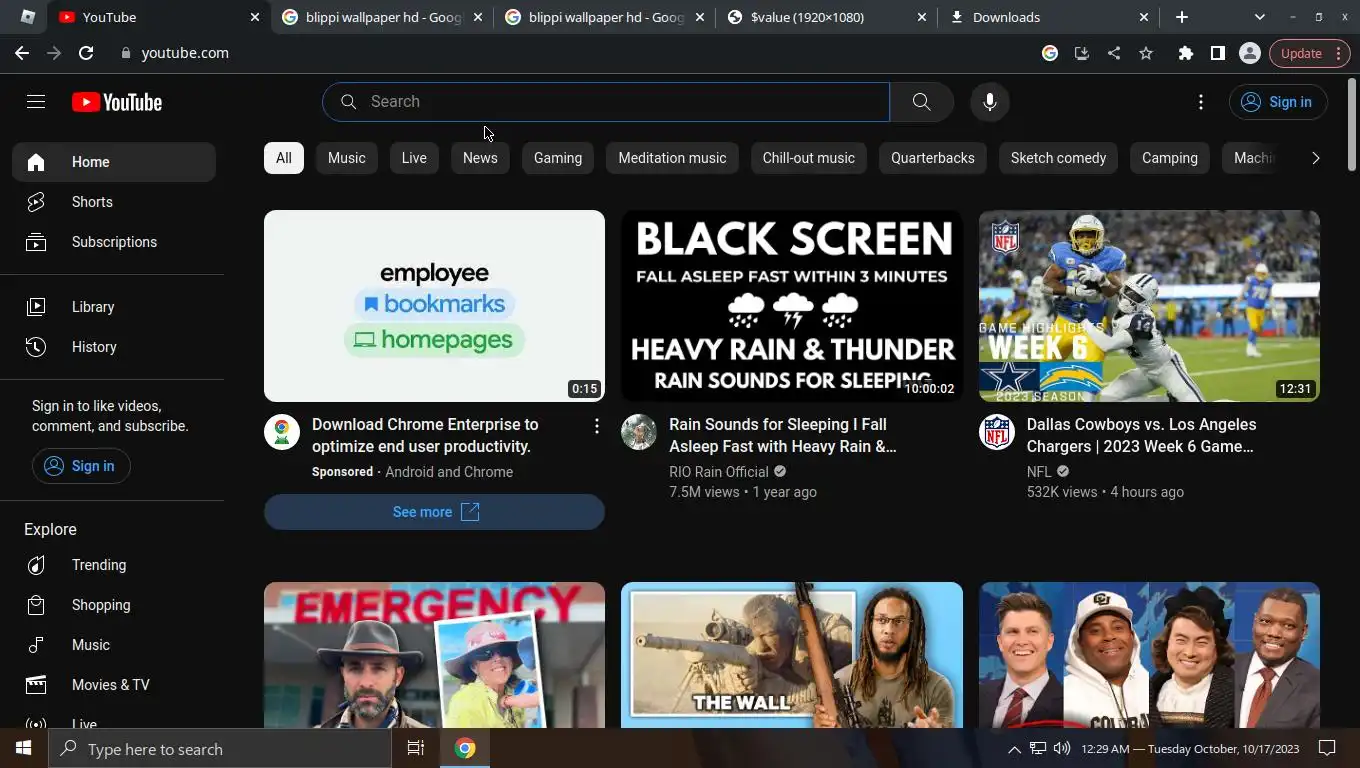The width and height of the screenshot is (1360, 768).
Task: Switch to the $value (1920×1080) tab
Action: tap(826, 17)
